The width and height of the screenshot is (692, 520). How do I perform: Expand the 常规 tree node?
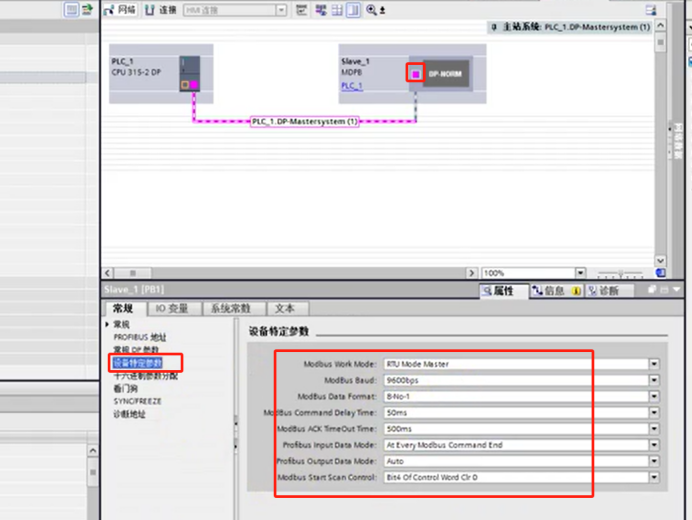point(107,324)
